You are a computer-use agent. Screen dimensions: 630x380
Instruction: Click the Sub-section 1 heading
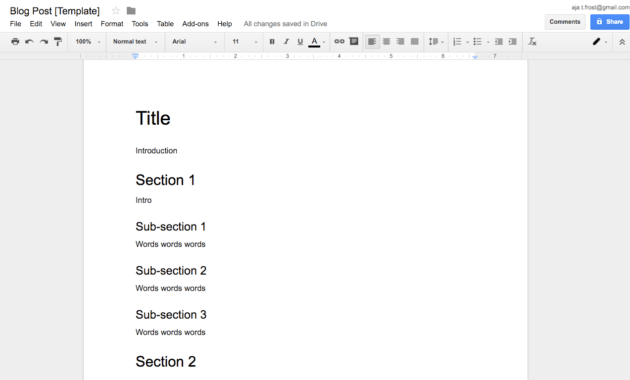171,227
